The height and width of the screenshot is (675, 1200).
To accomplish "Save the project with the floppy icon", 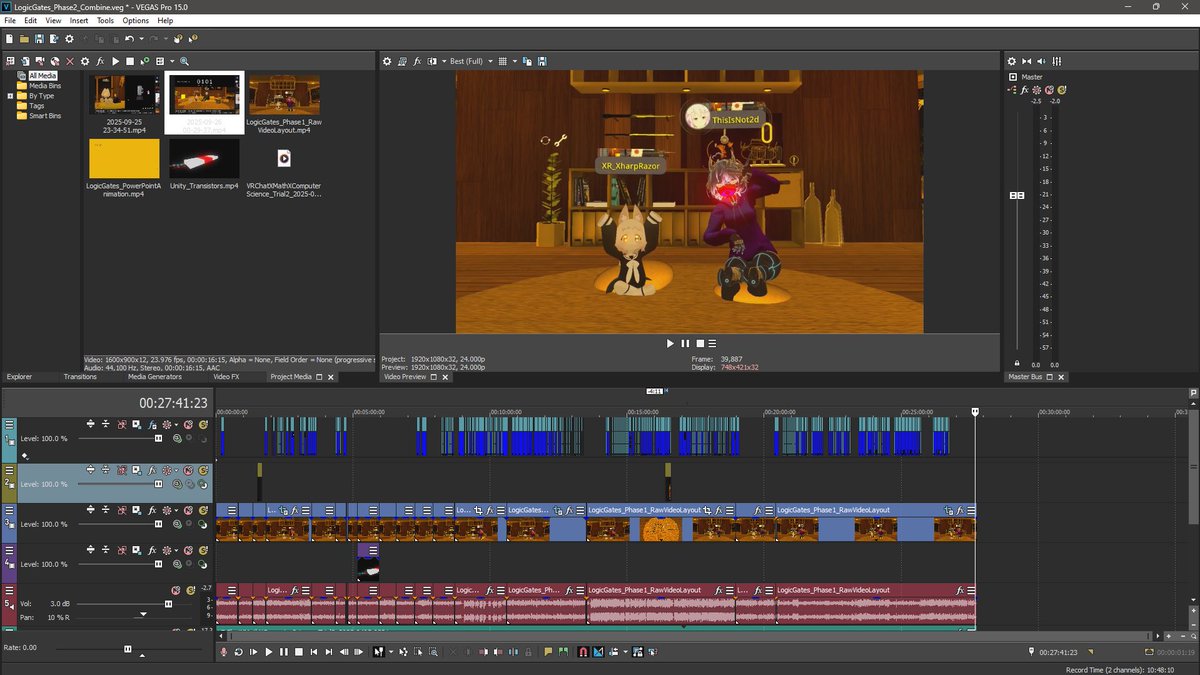I will pos(39,38).
